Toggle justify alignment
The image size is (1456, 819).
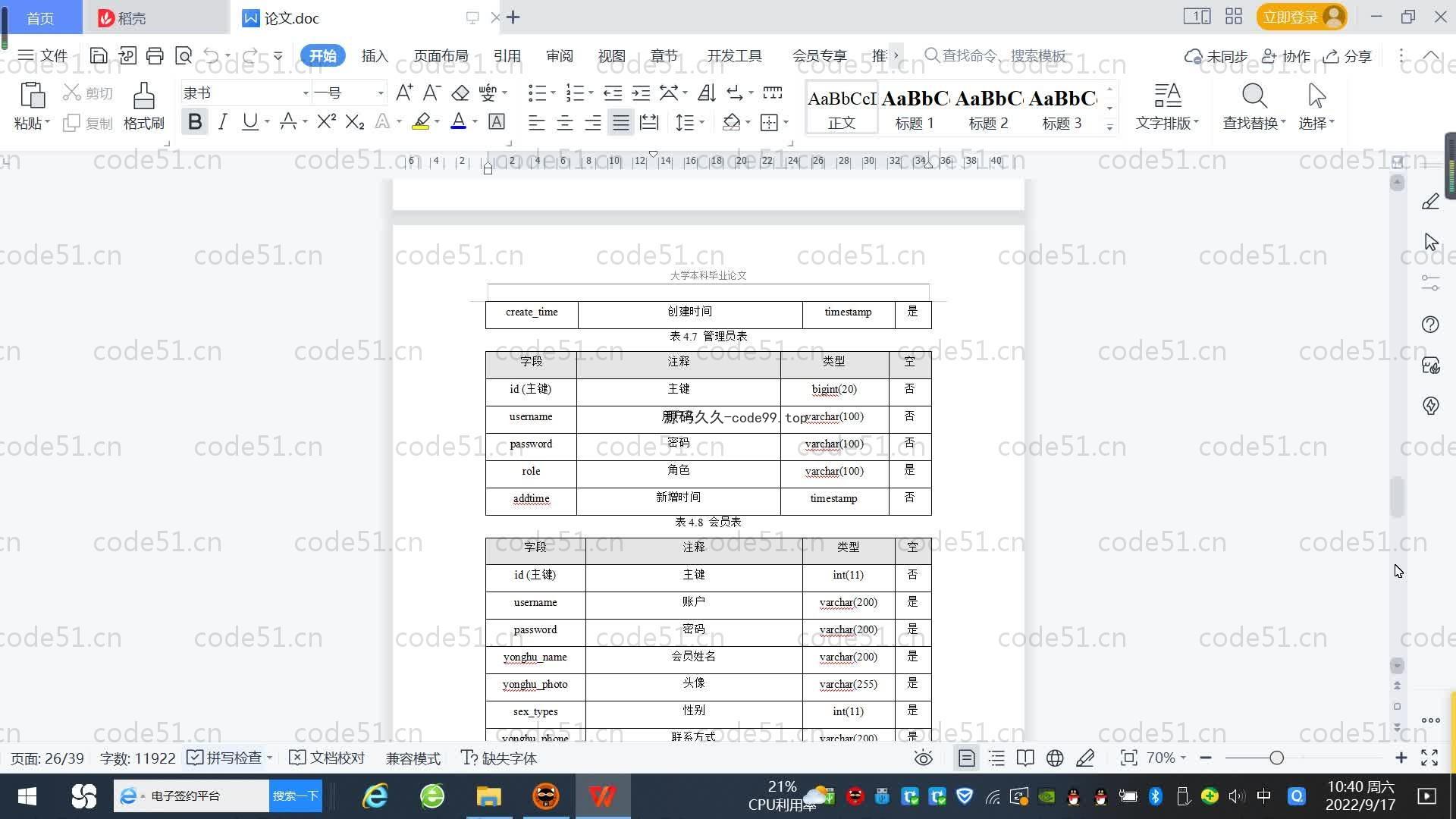point(620,122)
